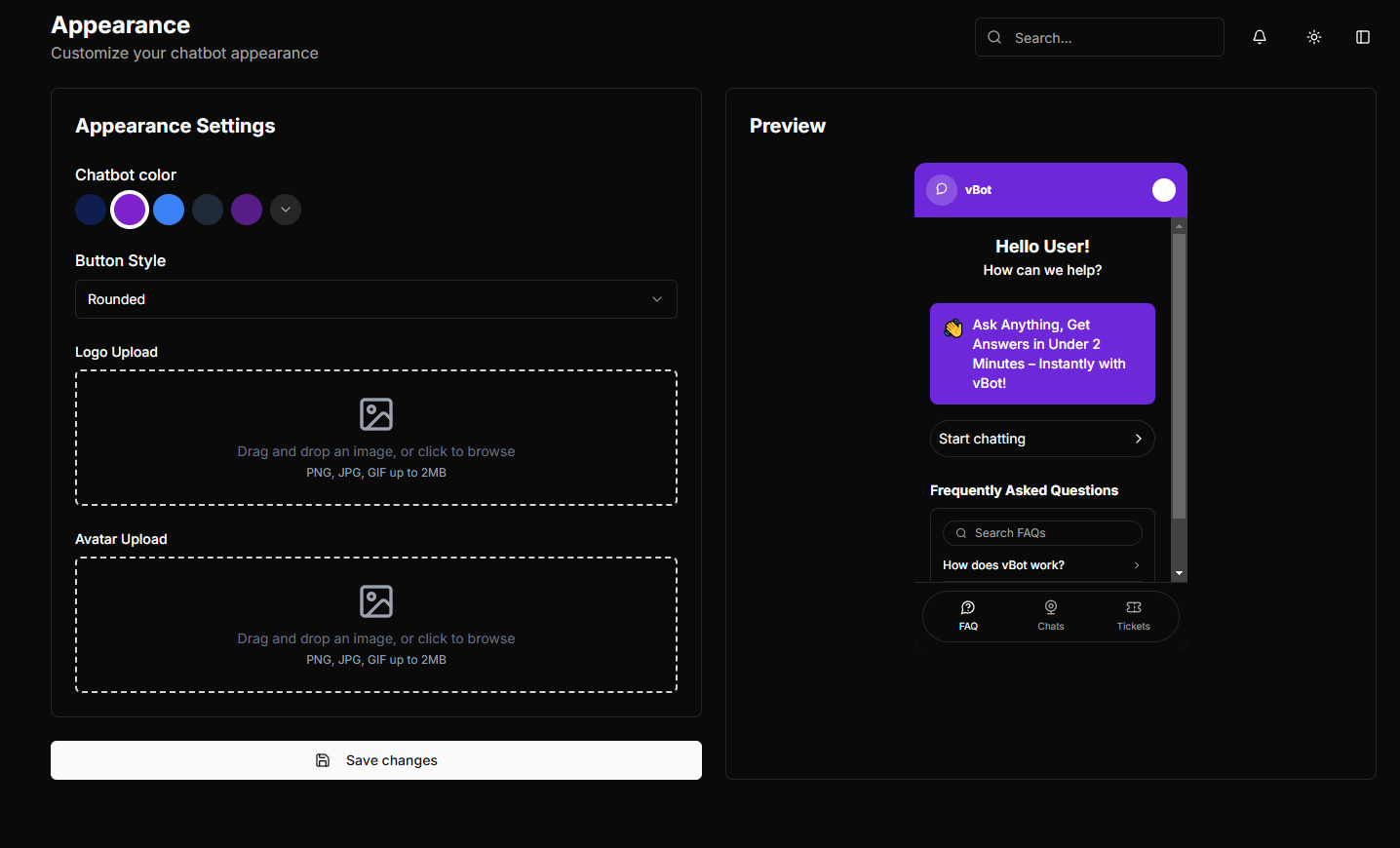This screenshot has width=1400, height=848.
Task: Click the Chats tab icon
Action: pyautogui.click(x=1051, y=607)
